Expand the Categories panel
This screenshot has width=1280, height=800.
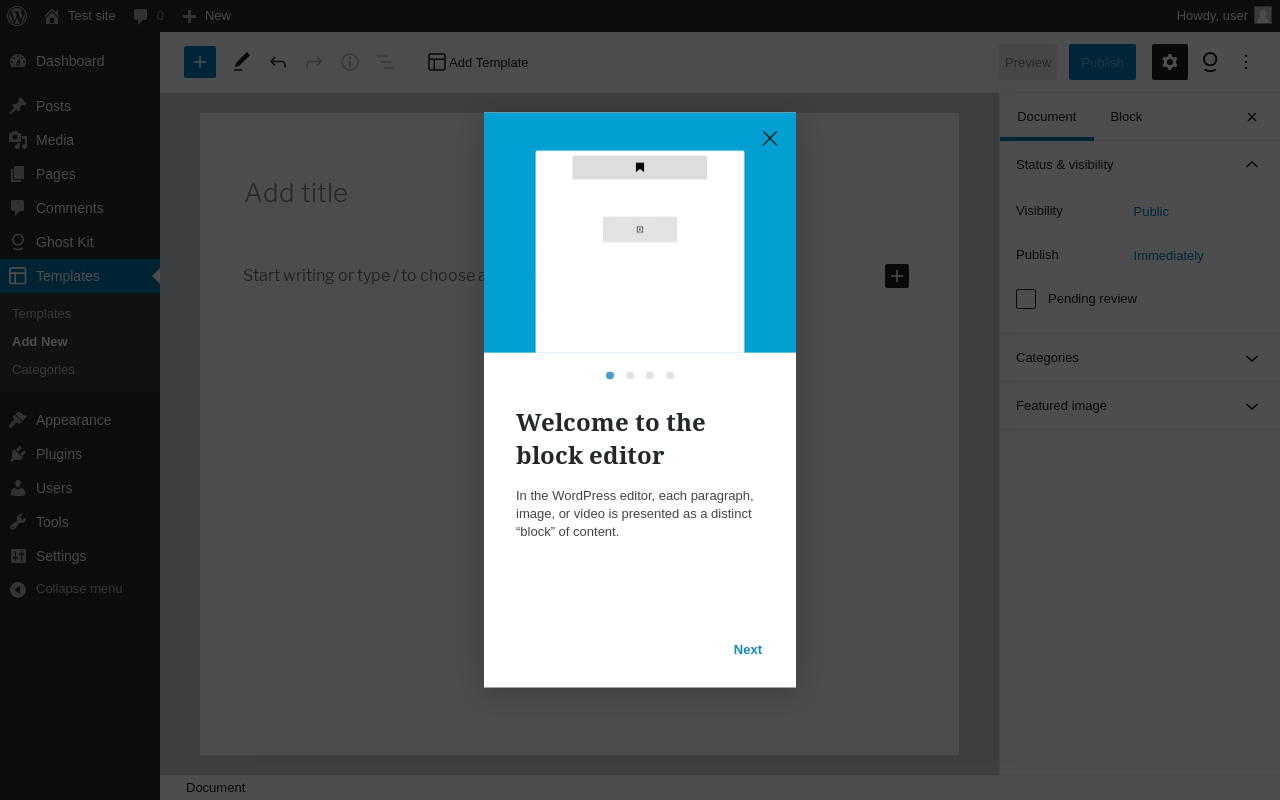tap(1139, 358)
